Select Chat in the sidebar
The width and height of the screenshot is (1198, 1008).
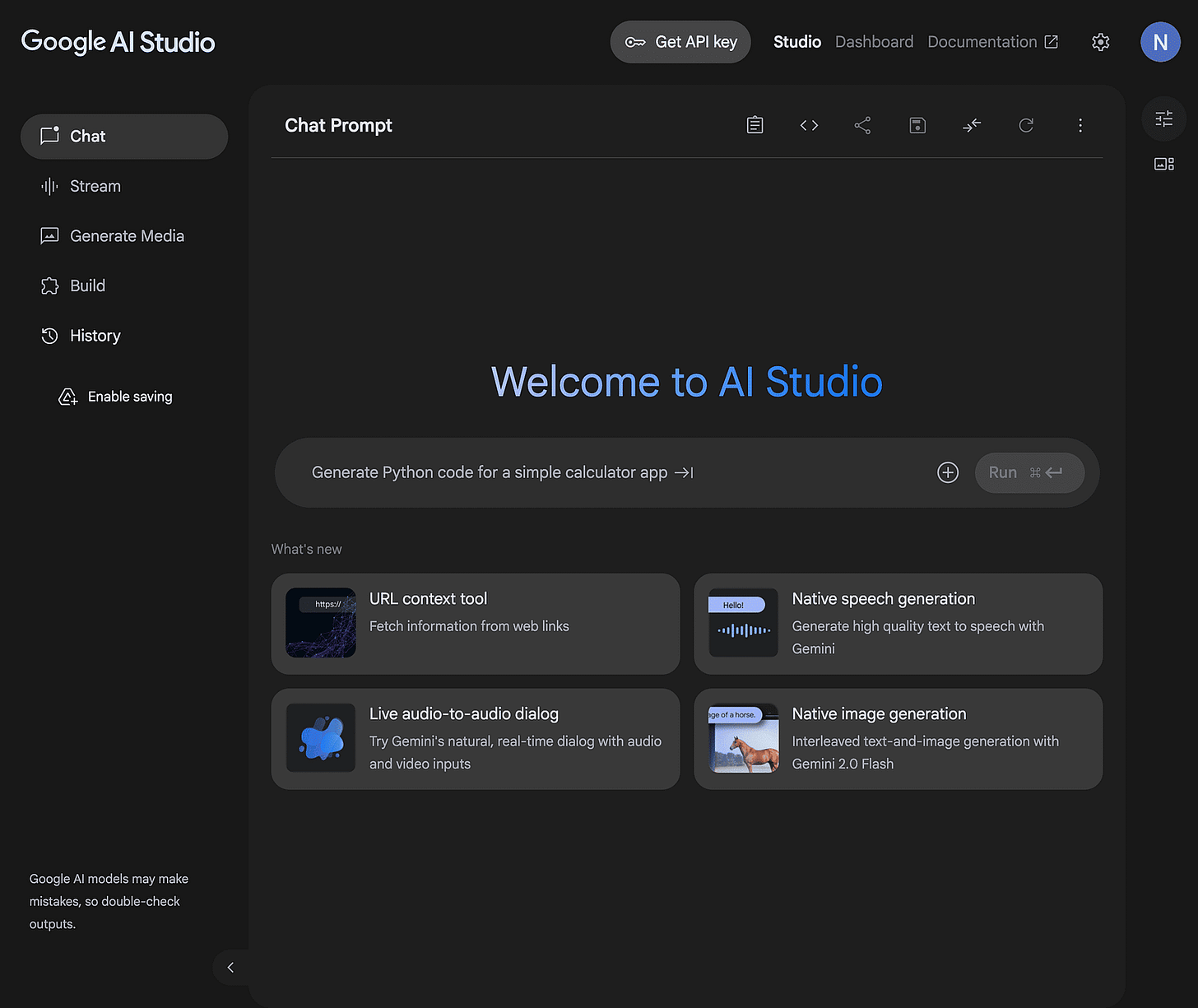tap(124, 137)
